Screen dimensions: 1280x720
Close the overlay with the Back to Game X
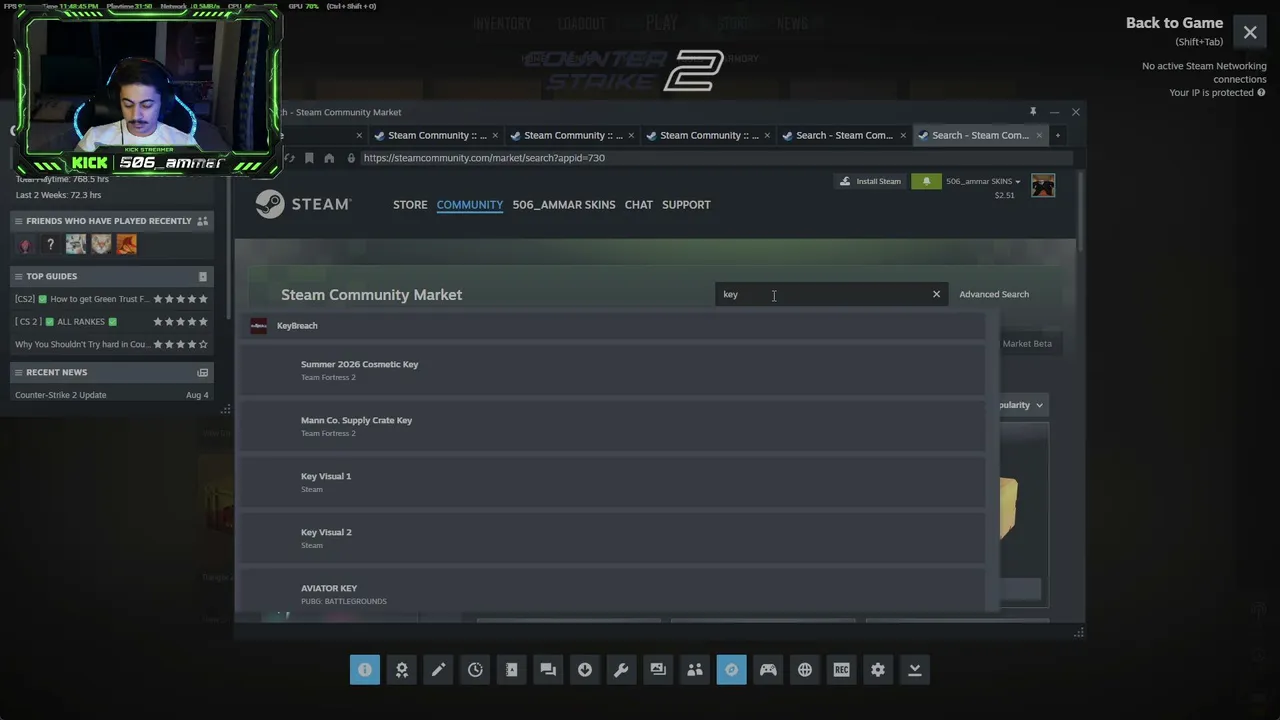tap(1250, 33)
